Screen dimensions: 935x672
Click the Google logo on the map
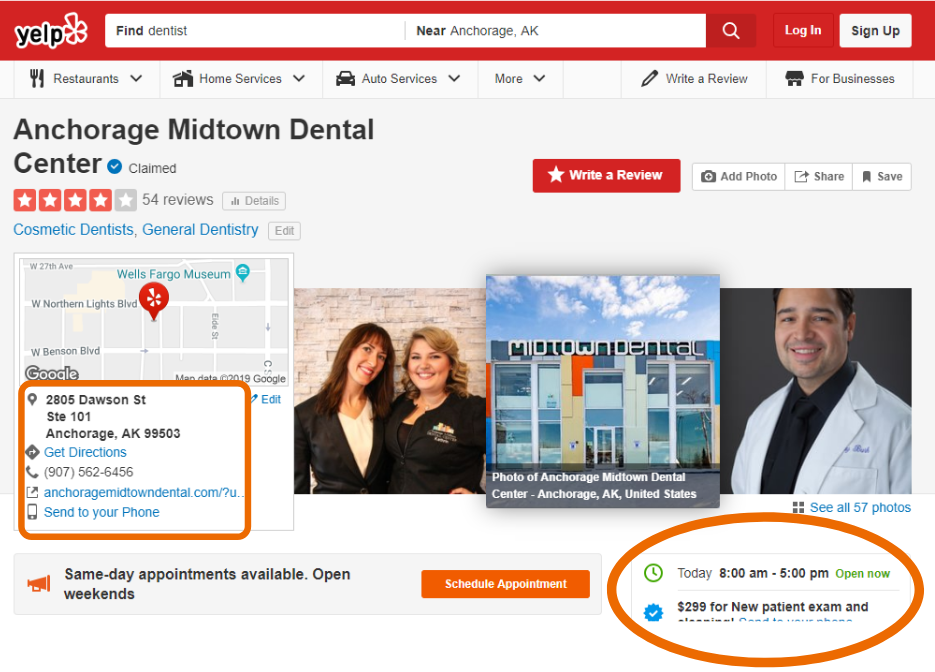tap(52, 373)
